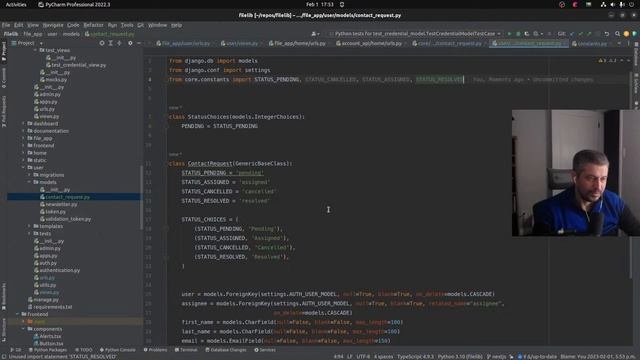Update project via Git blue arrow
The image size is (640, 360).
tap(572, 34)
